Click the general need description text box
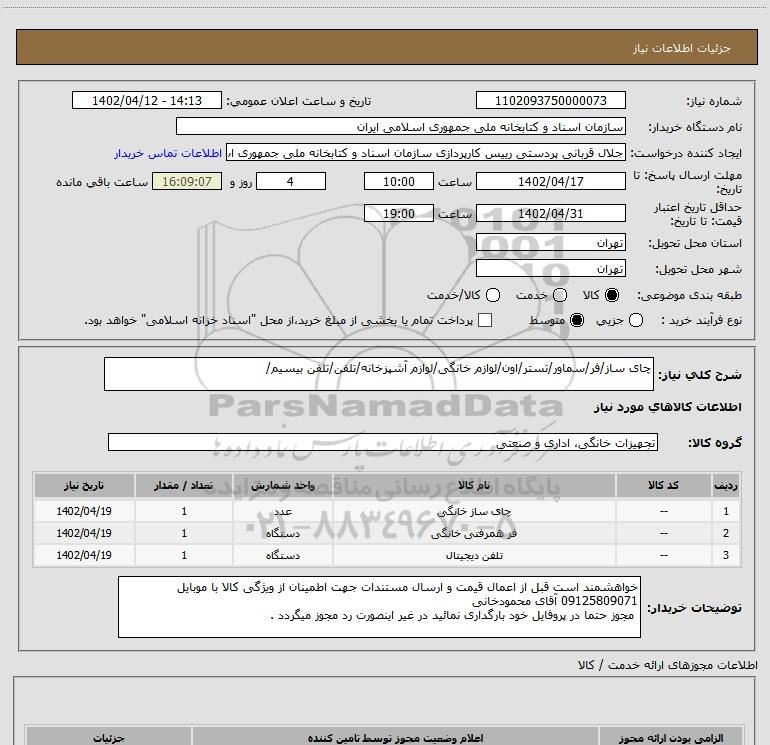The image size is (770, 745). click(379, 374)
